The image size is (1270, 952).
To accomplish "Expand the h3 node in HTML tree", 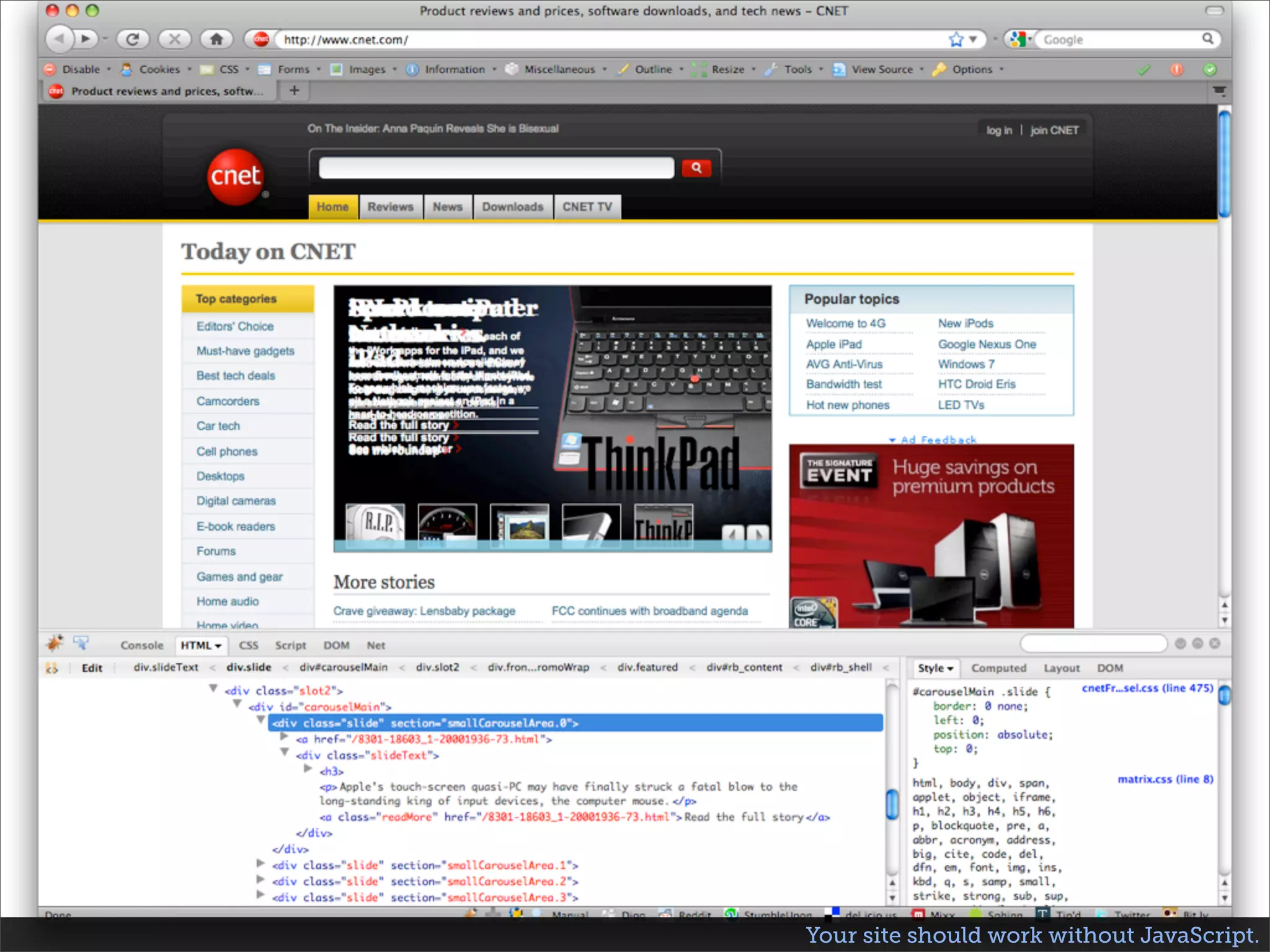I will [x=308, y=769].
